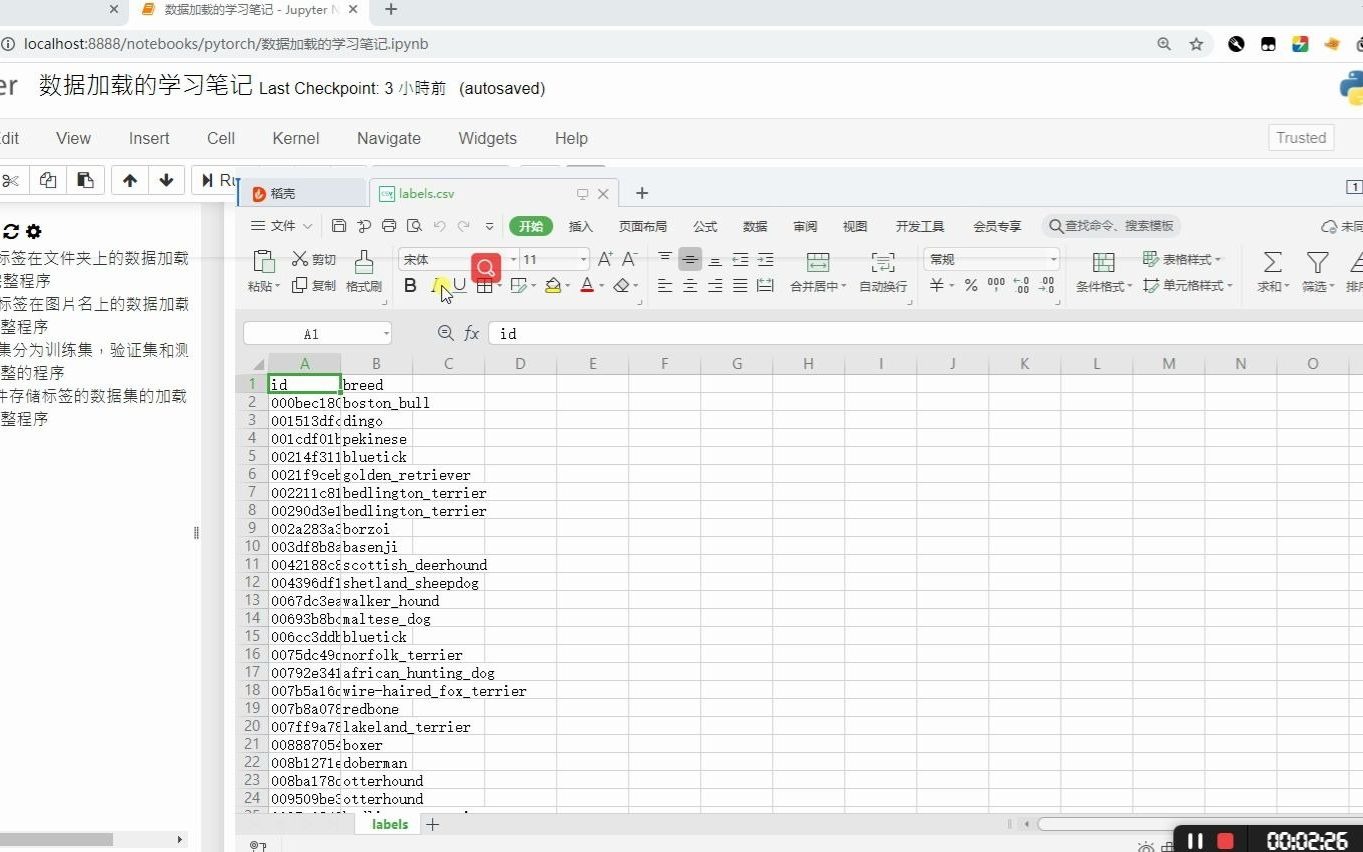The image size is (1363, 852).
Task: Click the Filter (筛选) funnel icon
Action: (1318, 262)
